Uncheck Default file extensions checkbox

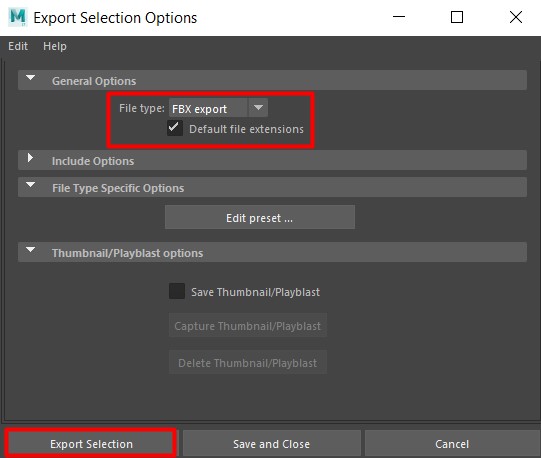[175, 128]
